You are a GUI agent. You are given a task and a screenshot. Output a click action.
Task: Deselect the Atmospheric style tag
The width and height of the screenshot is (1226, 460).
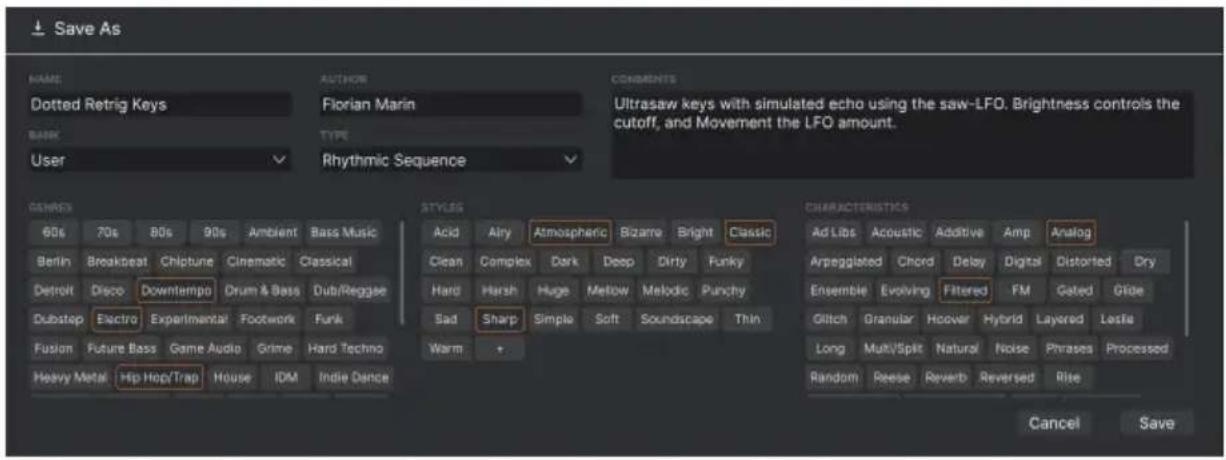coord(569,232)
